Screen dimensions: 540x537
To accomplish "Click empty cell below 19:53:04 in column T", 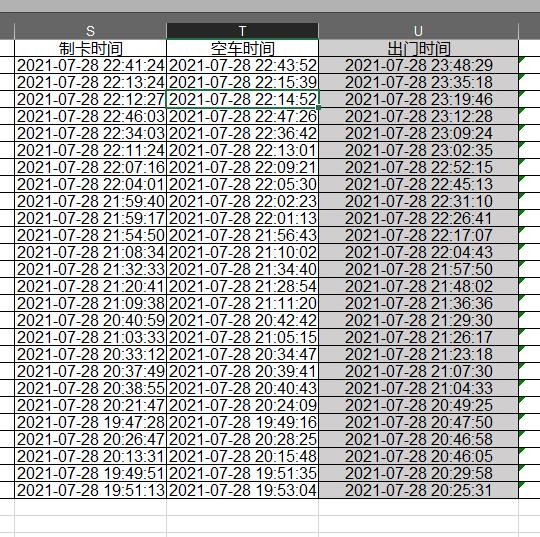I will click(242, 507).
